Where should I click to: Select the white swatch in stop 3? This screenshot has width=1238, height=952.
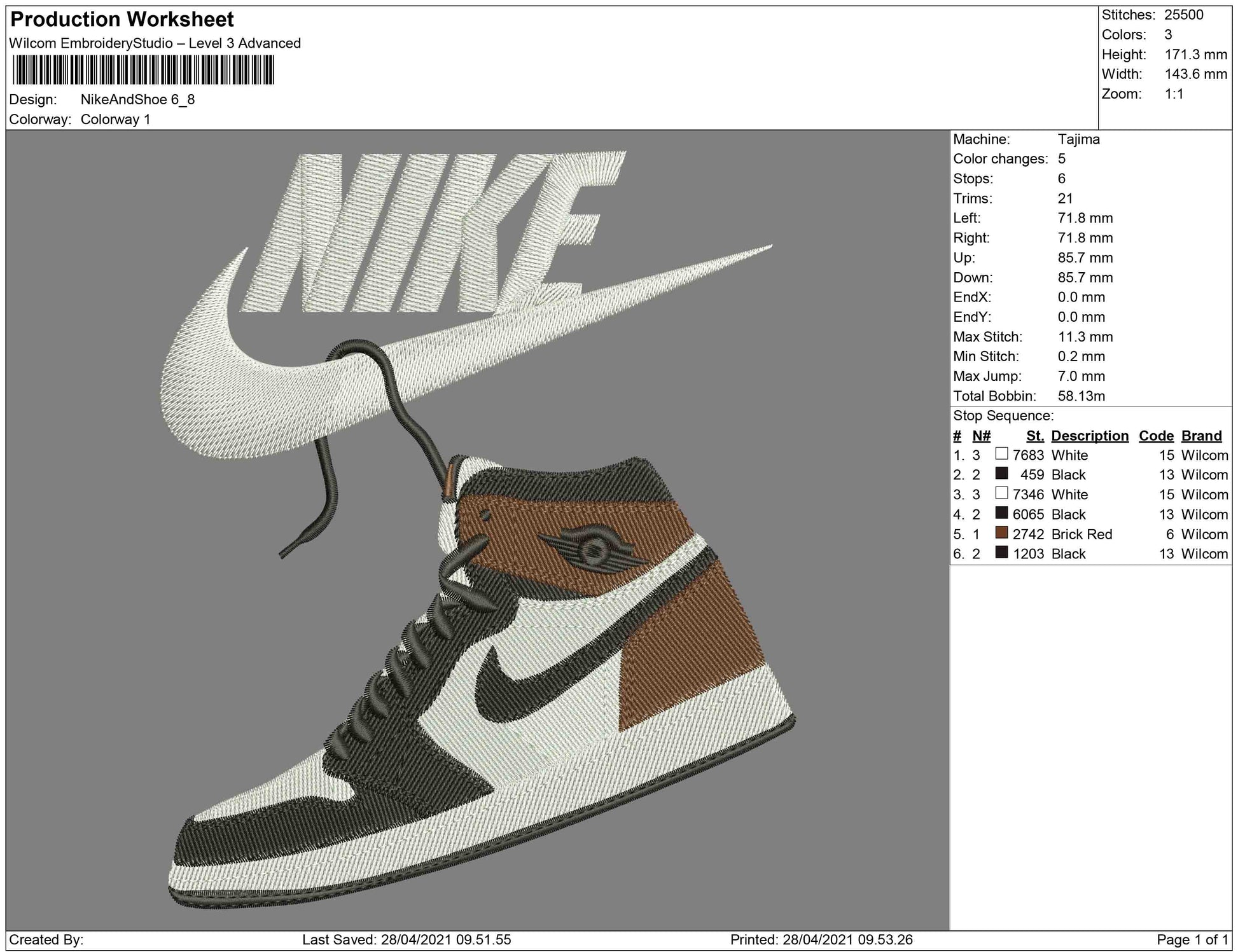point(1002,493)
